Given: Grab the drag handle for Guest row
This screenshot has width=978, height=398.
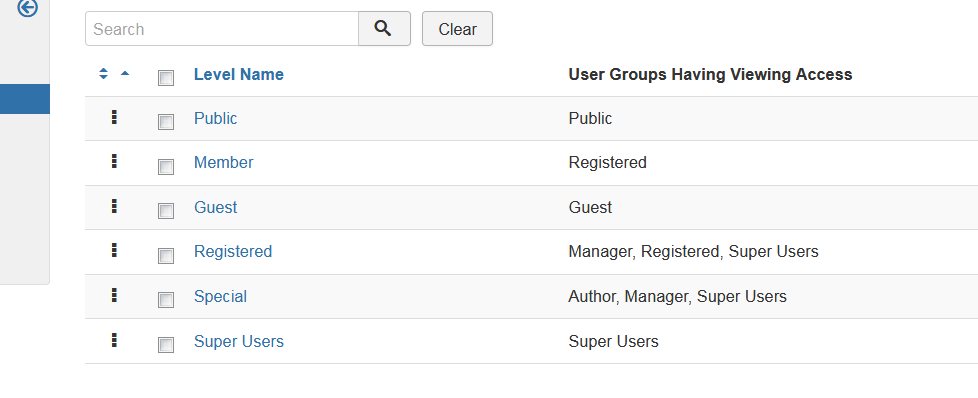Looking at the screenshot, I should [114, 206].
